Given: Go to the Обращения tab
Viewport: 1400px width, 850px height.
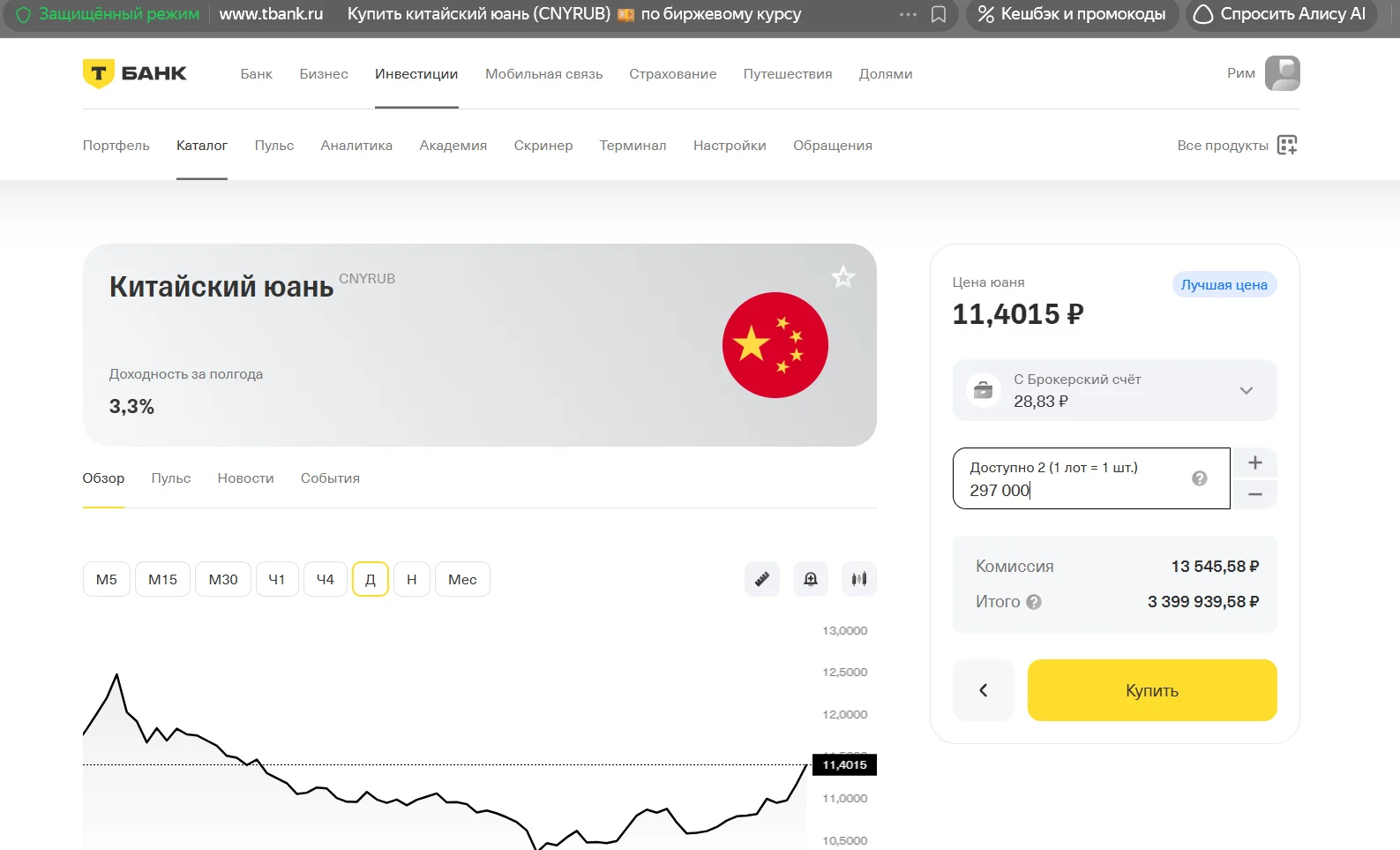Looking at the screenshot, I should [x=833, y=146].
